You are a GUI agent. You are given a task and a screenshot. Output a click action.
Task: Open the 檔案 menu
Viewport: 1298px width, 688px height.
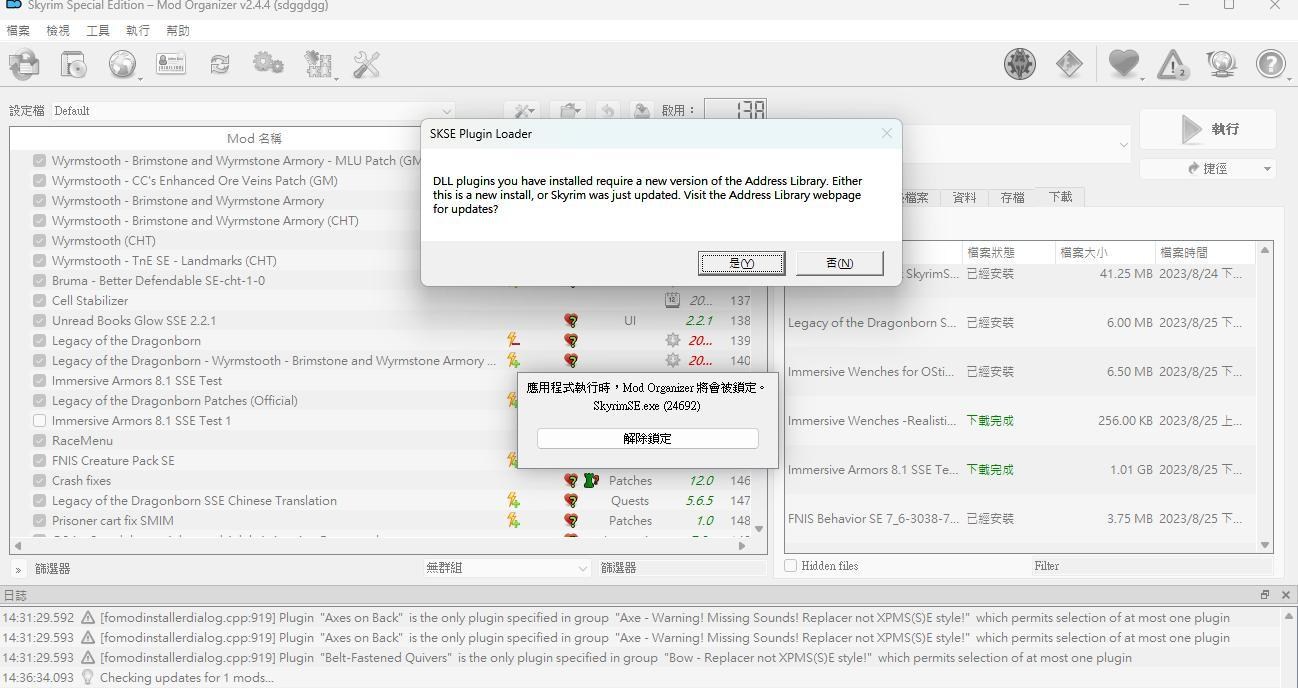tap(18, 31)
